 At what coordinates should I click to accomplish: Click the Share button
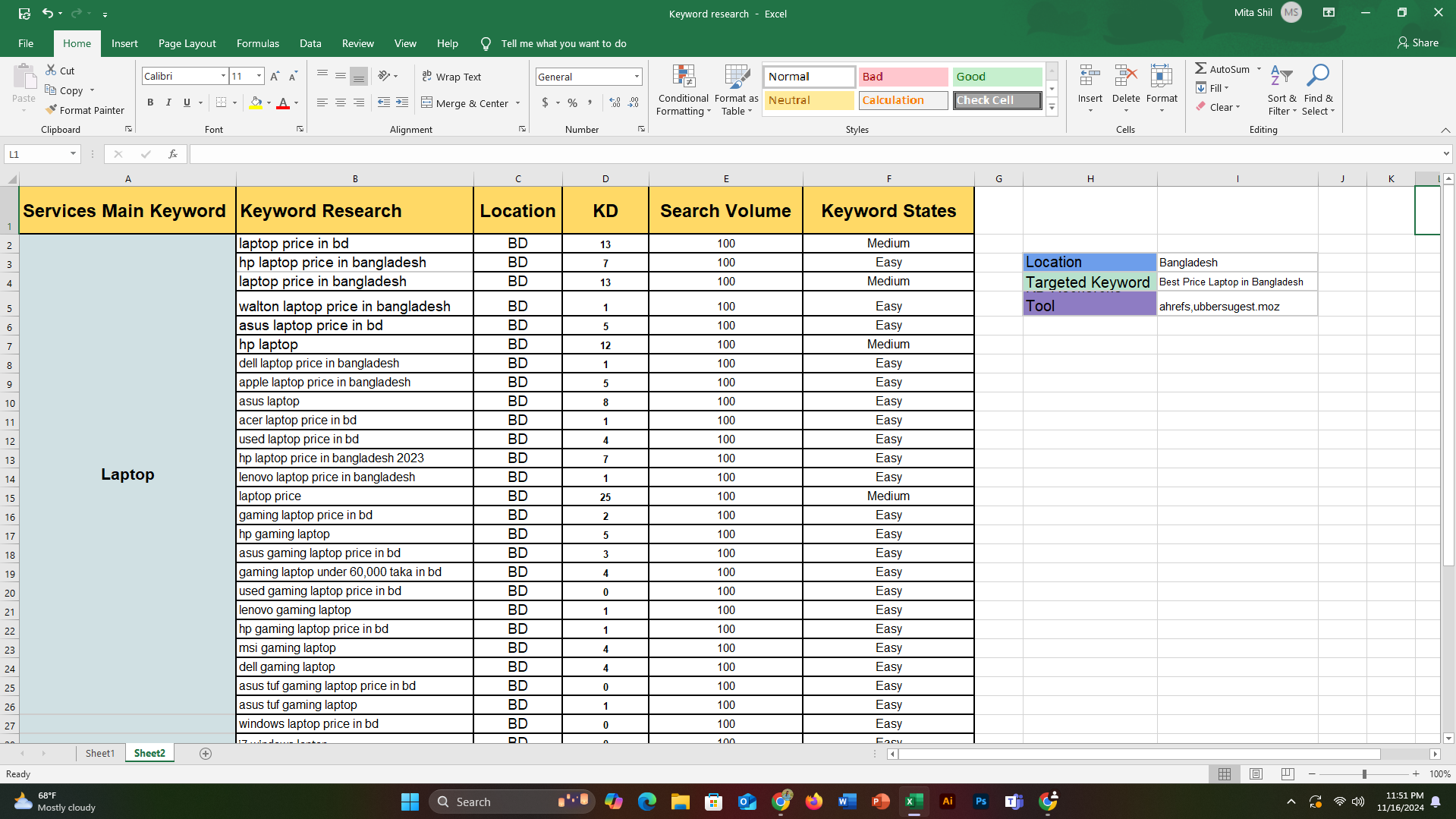(x=1417, y=43)
